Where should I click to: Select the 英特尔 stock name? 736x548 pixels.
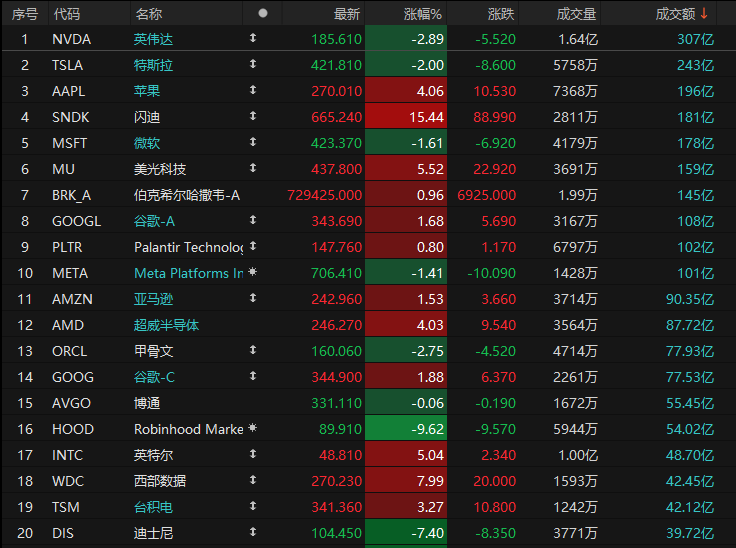(153, 455)
